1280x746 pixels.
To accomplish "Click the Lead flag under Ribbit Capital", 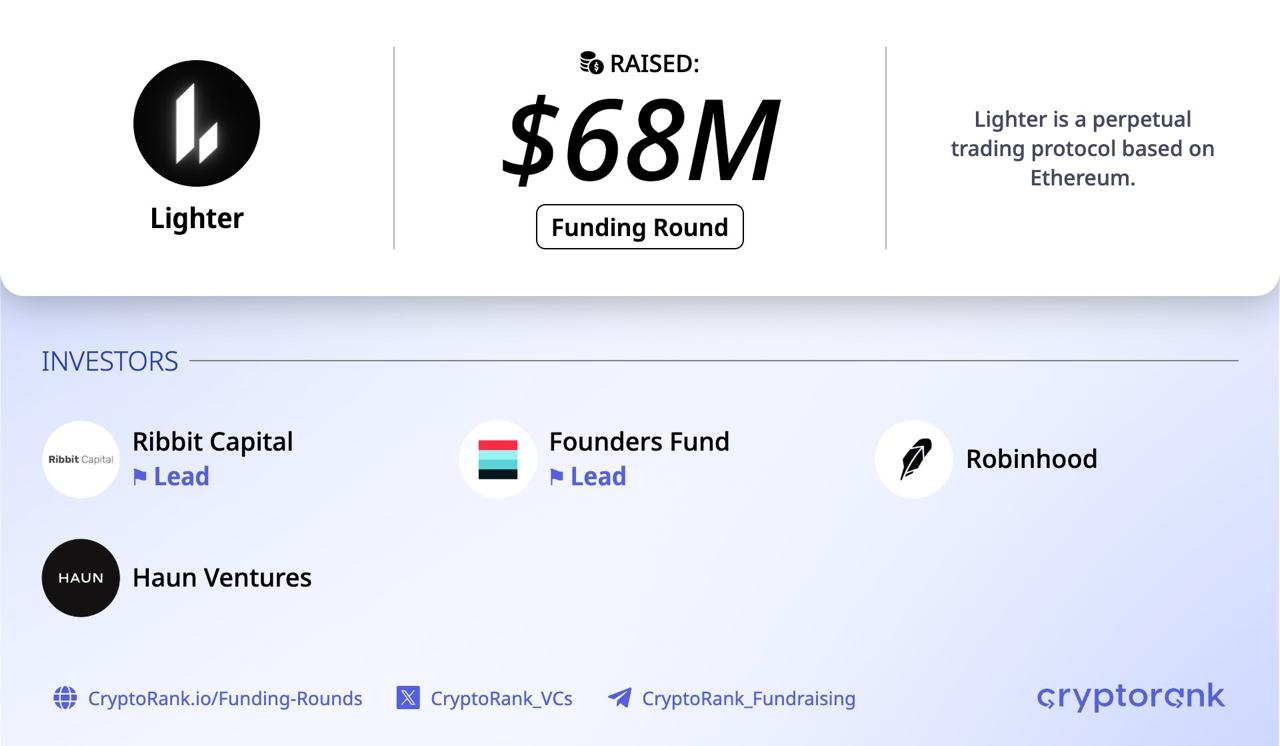I will point(140,477).
